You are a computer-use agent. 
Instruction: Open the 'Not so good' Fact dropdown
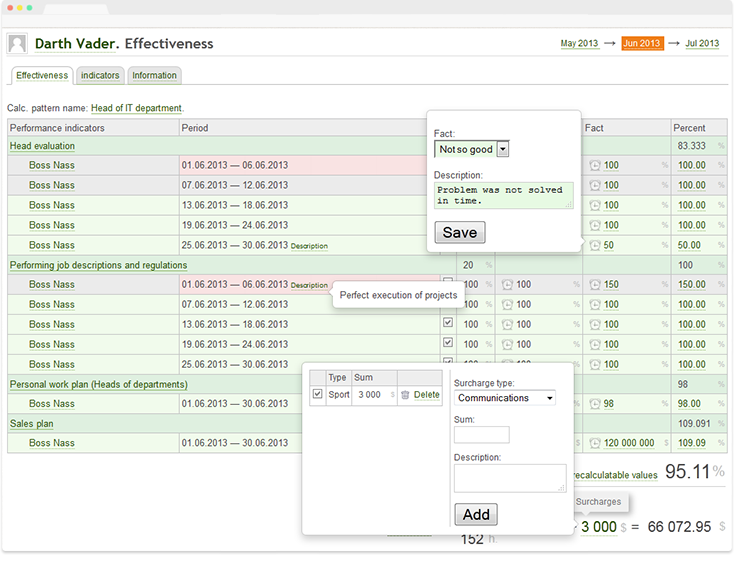pyautogui.click(x=502, y=149)
